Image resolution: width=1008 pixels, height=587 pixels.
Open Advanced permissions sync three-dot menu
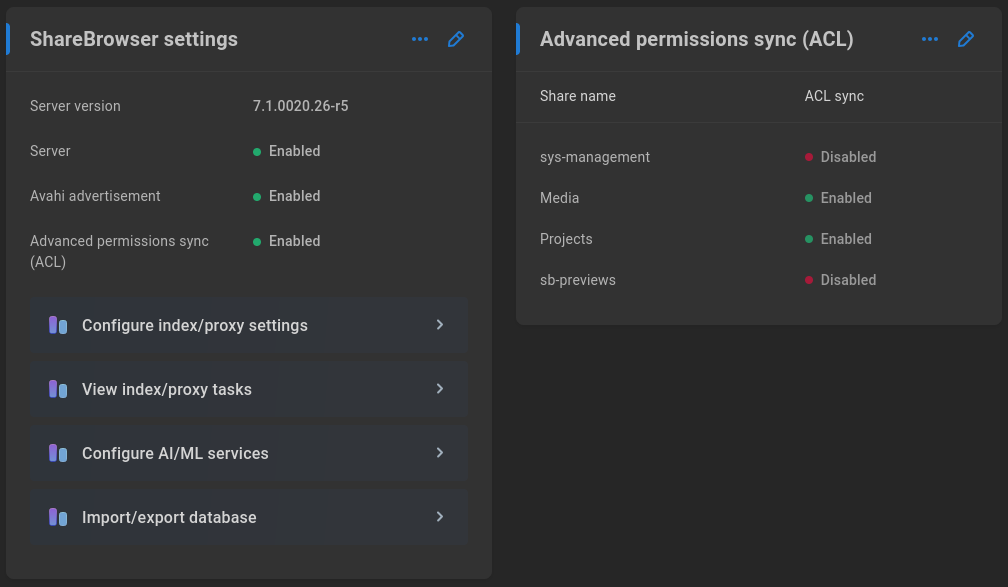(x=930, y=39)
